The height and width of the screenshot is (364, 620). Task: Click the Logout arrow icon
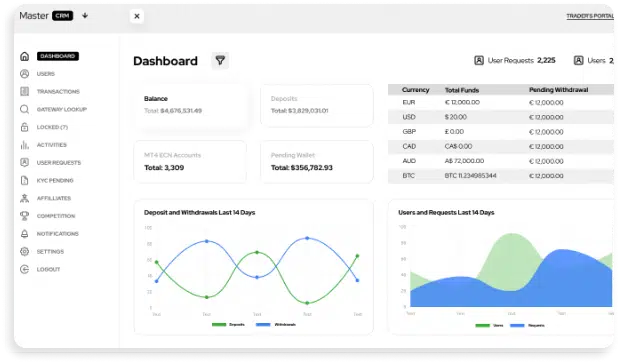[25, 269]
